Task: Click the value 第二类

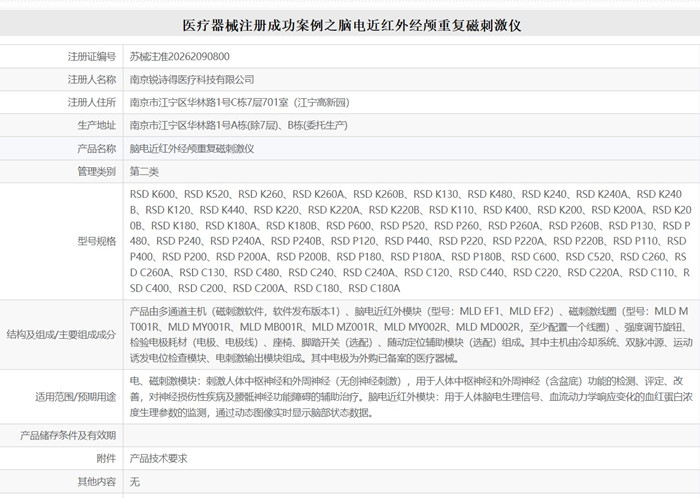Action: point(144,171)
